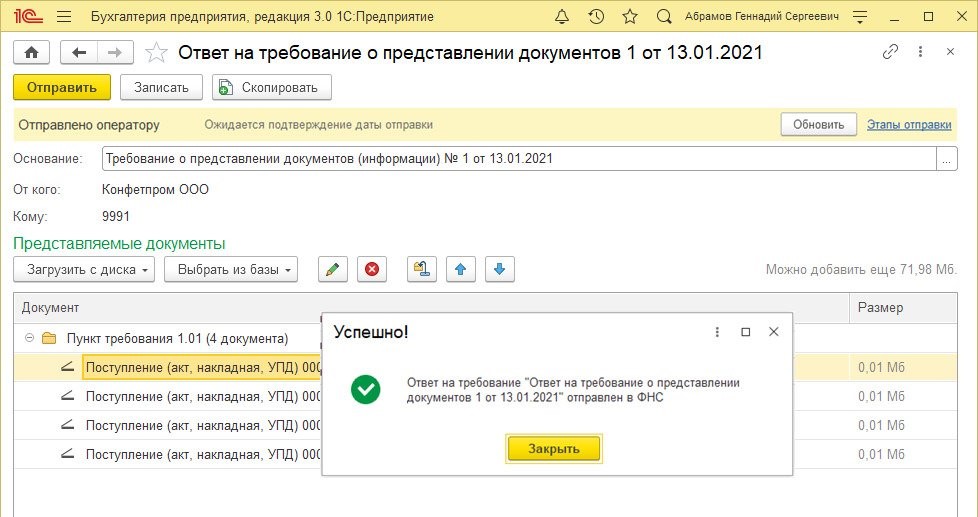Open the Этапы отправки link
978x517 pixels.
pos(909,125)
